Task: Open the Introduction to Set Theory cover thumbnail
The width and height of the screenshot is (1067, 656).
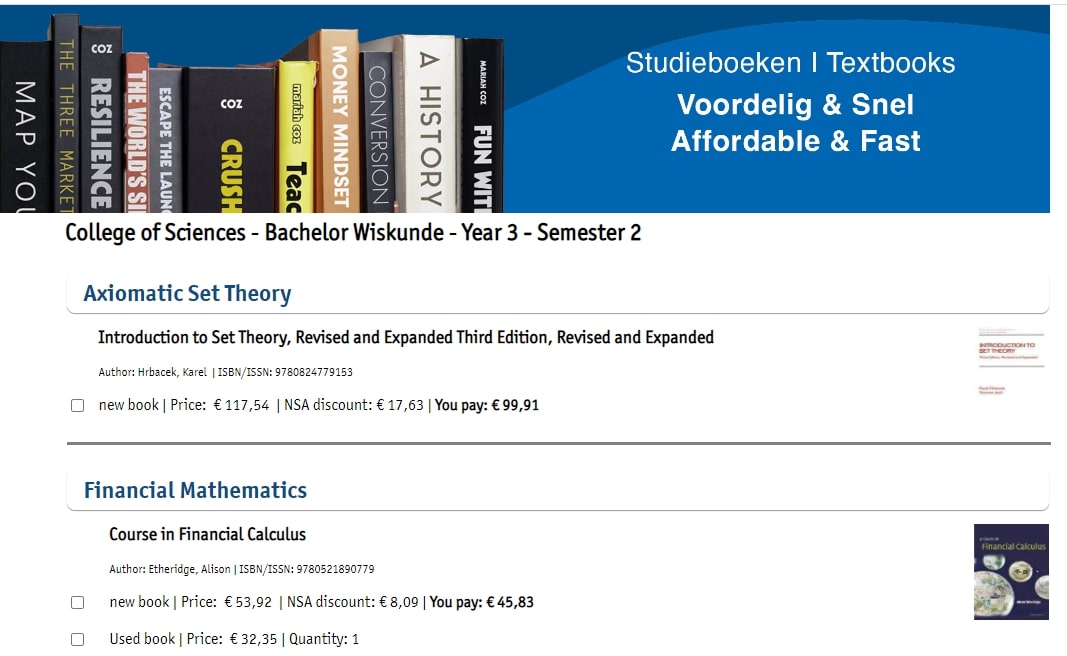Action: [1011, 361]
